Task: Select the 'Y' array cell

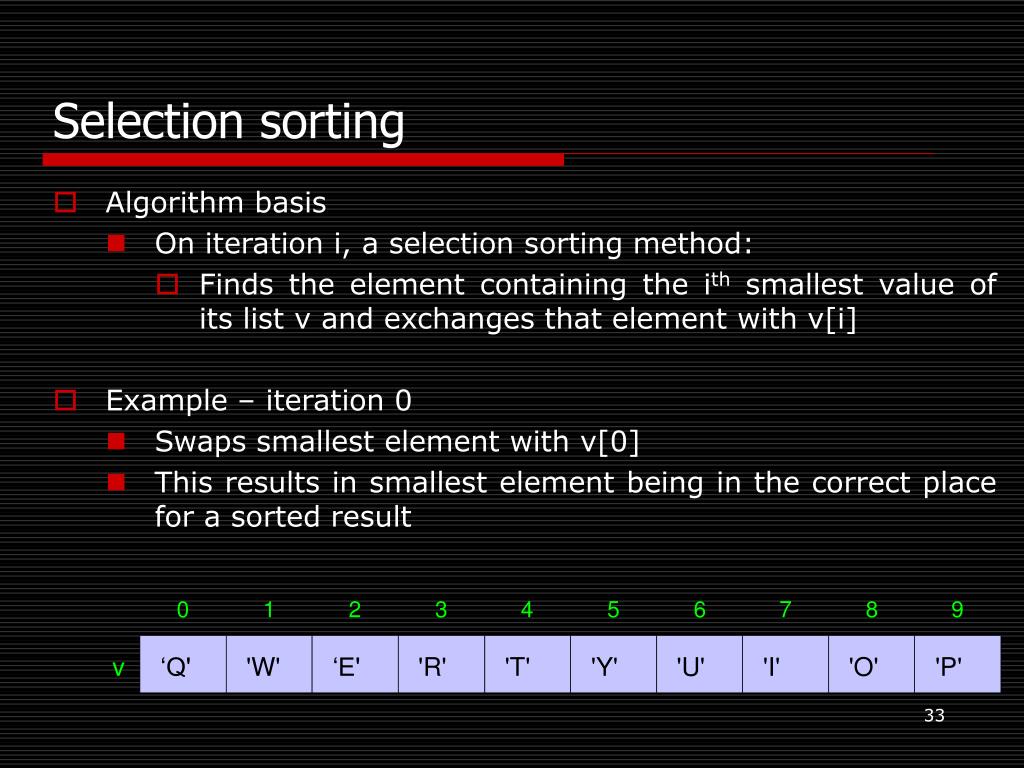Action: coord(613,664)
